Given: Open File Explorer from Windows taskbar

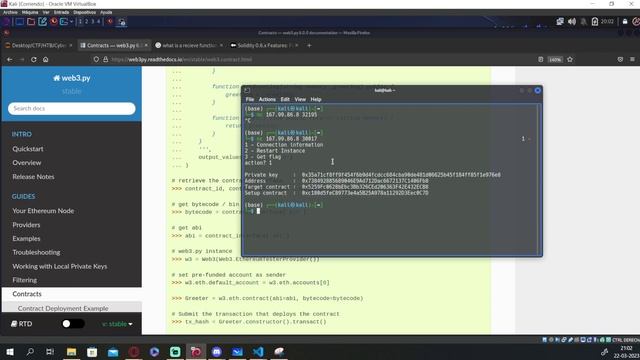Looking at the screenshot, I should click(x=71, y=352).
